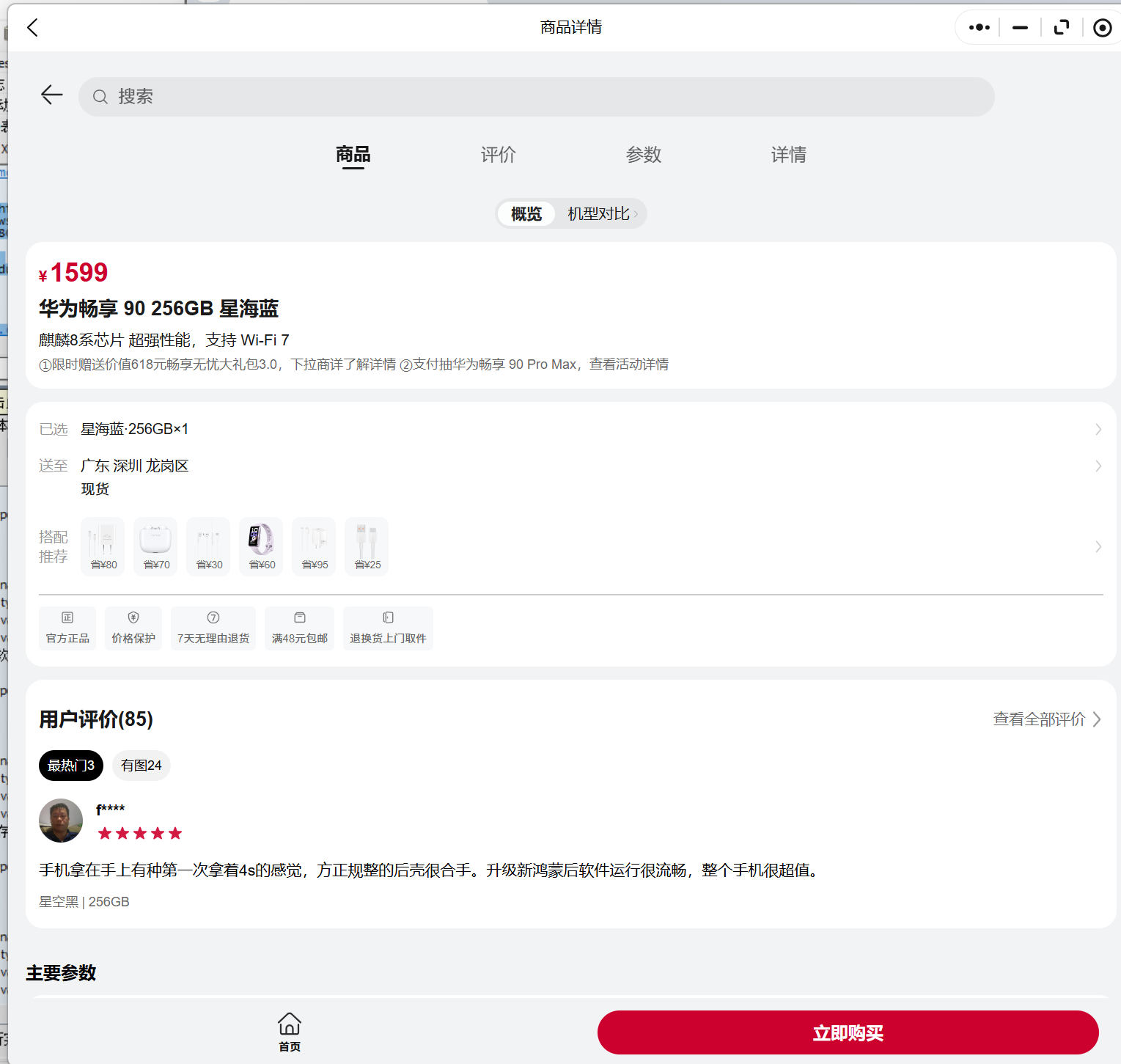The height and width of the screenshot is (1064, 1121).
Task: Switch to the 详情 tab
Action: [789, 155]
